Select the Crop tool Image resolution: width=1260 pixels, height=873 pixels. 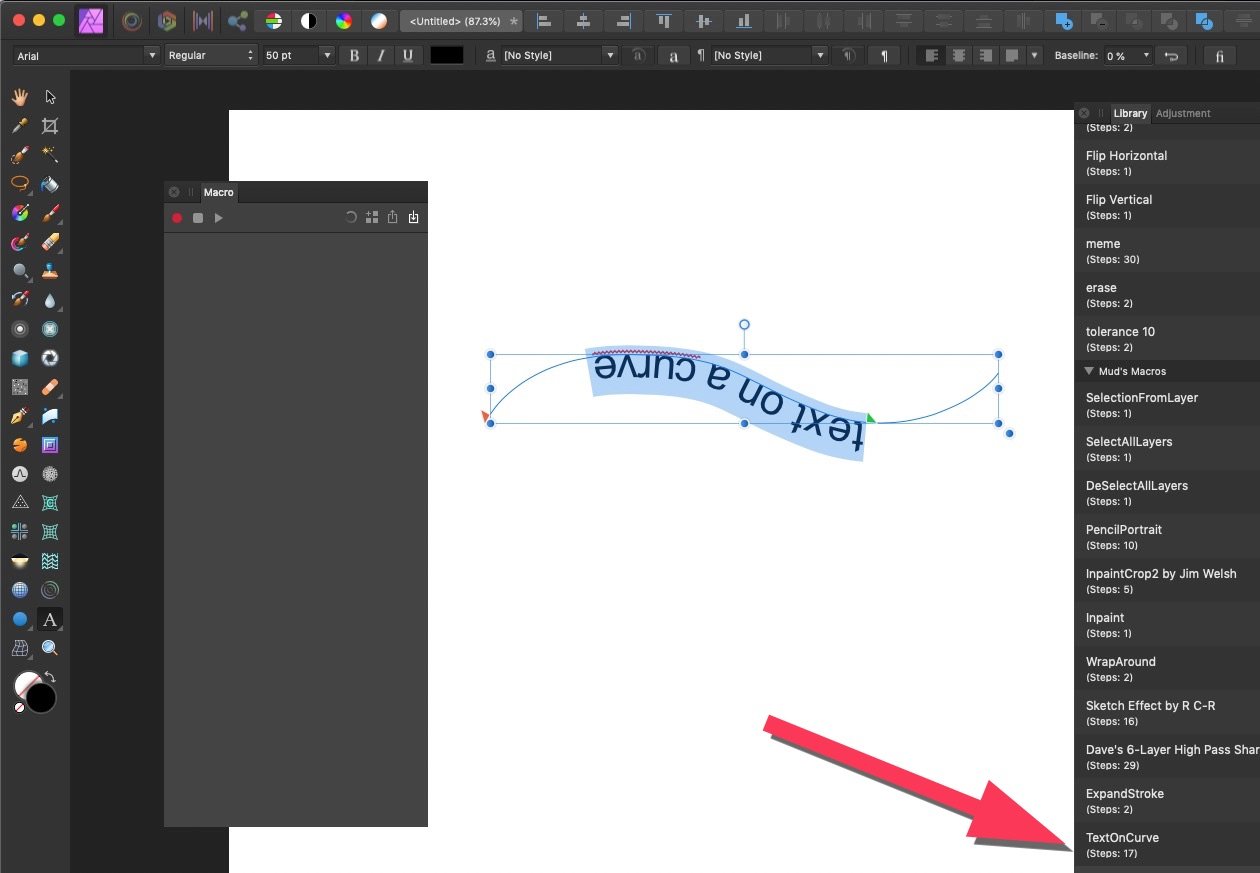click(x=50, y=126)
